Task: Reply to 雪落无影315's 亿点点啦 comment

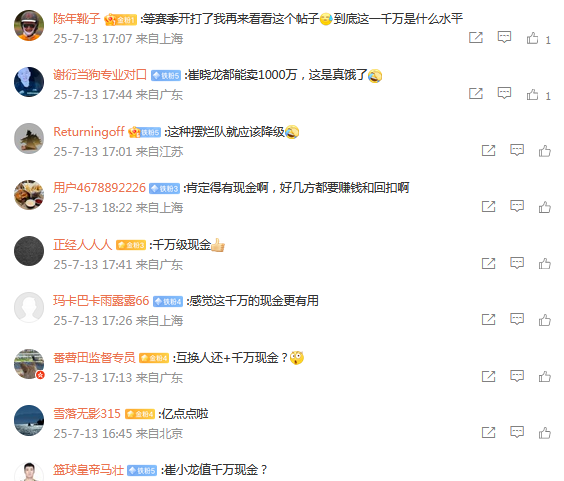Action: pos(517,432)
